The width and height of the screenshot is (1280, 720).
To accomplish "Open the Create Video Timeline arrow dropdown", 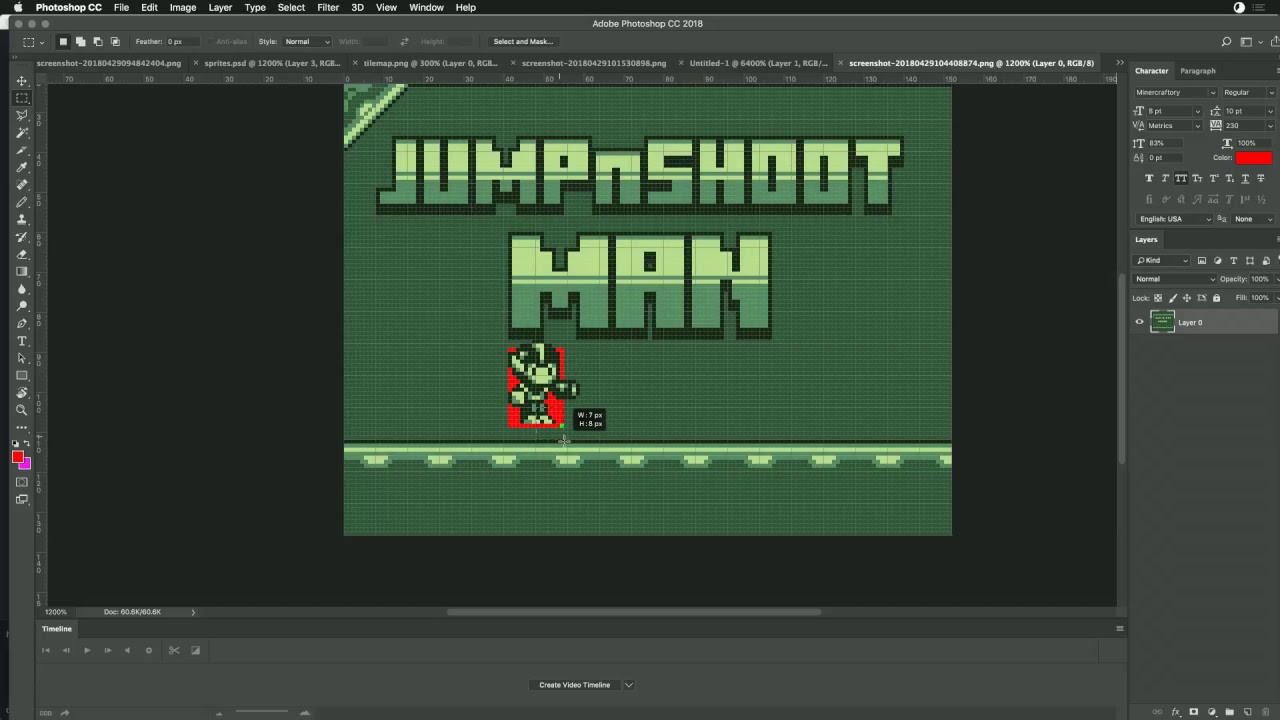I will click(x=629, y=685).
